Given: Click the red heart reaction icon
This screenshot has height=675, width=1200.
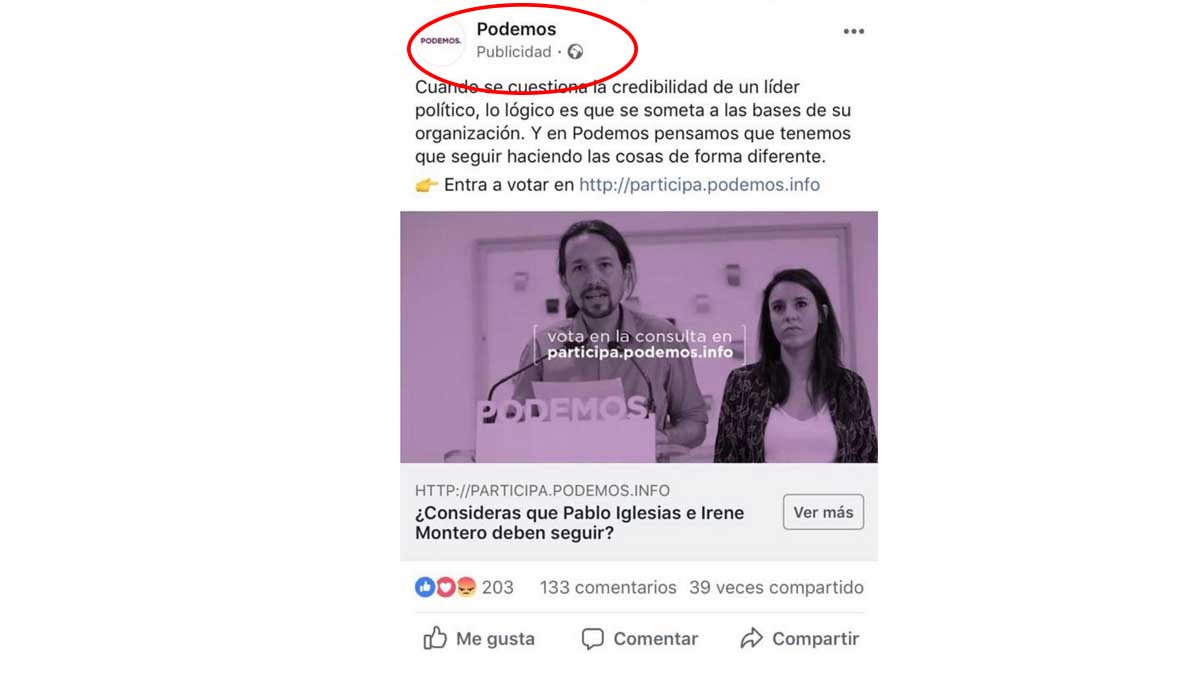Looking at the screenshot, I should point(445,588).
